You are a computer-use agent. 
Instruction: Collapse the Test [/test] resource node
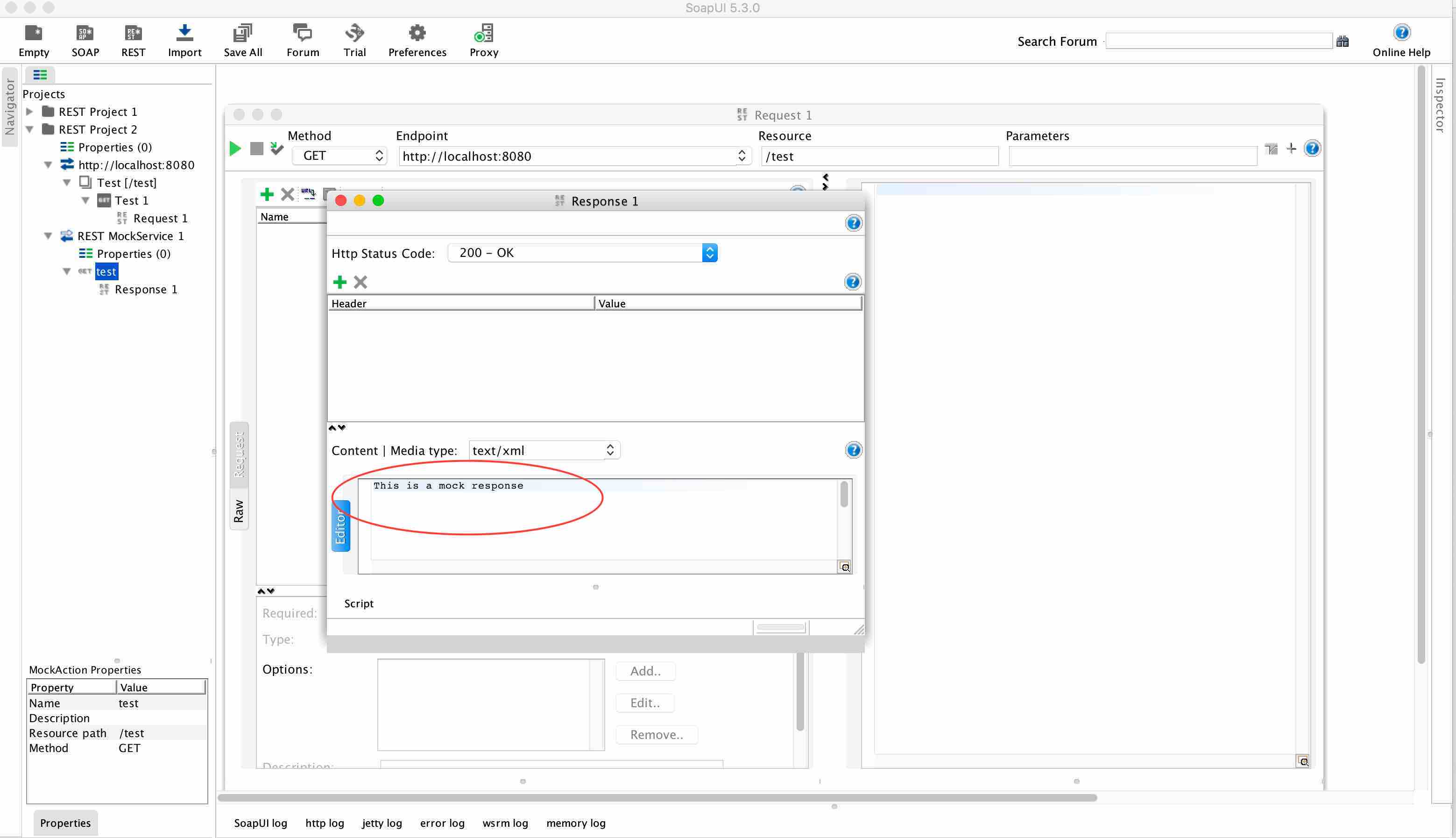67,183
